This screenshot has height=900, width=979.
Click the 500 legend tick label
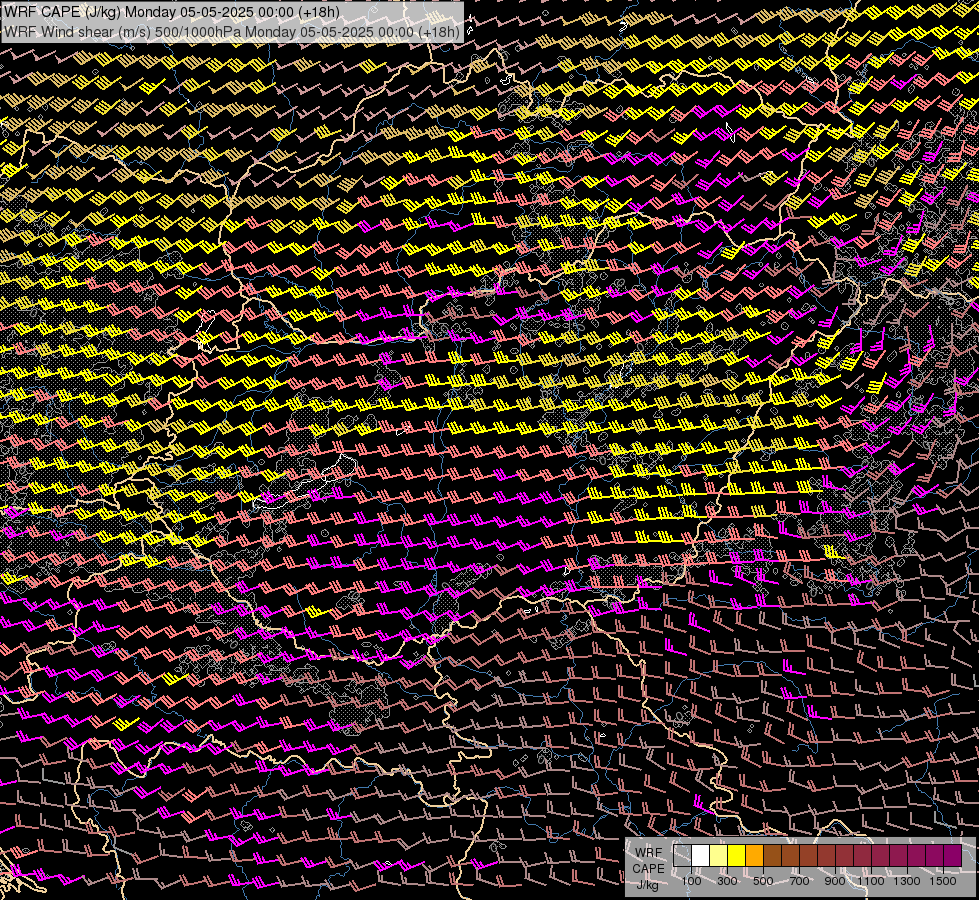point(763,881)
